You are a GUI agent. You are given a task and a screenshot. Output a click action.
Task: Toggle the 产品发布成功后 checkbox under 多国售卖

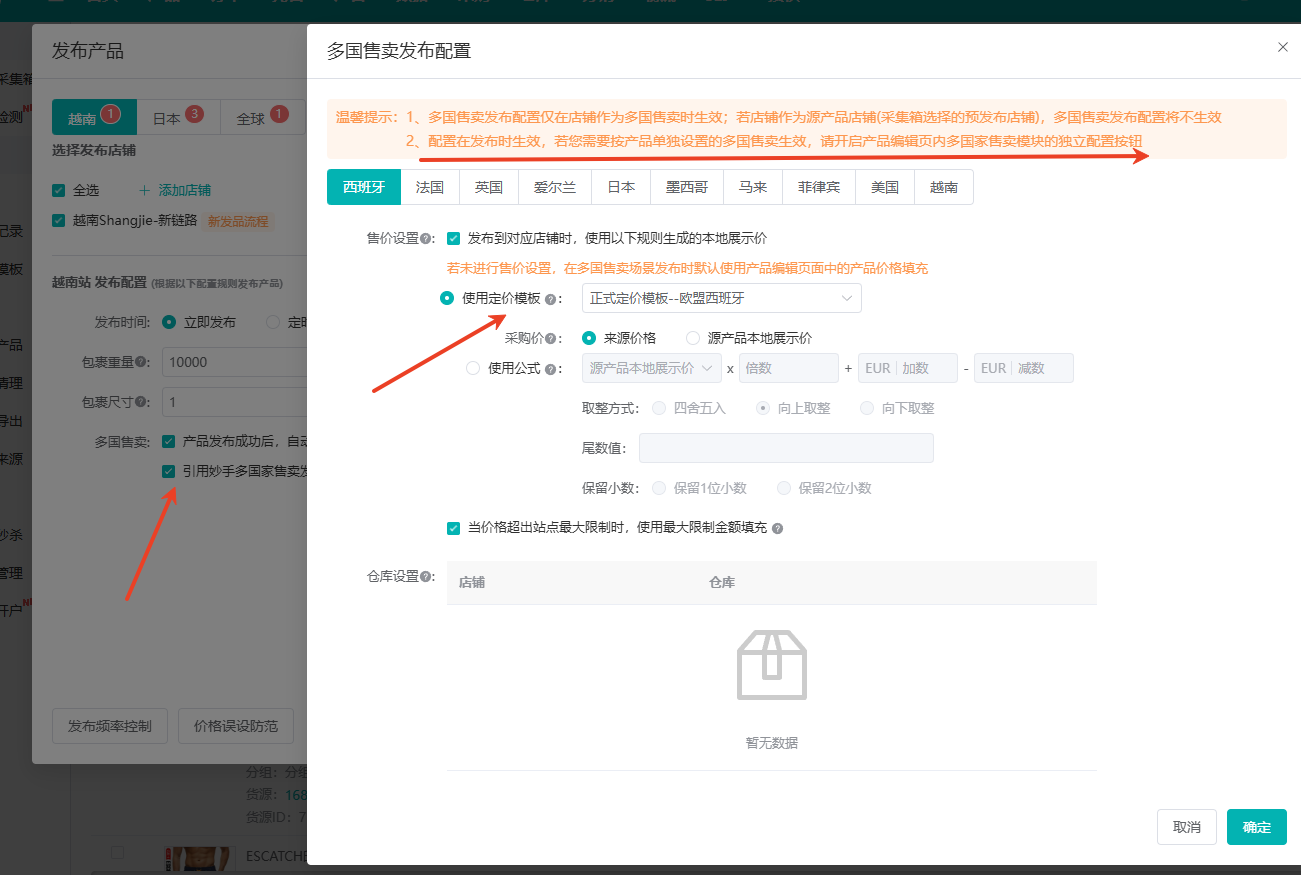point(168,441)
